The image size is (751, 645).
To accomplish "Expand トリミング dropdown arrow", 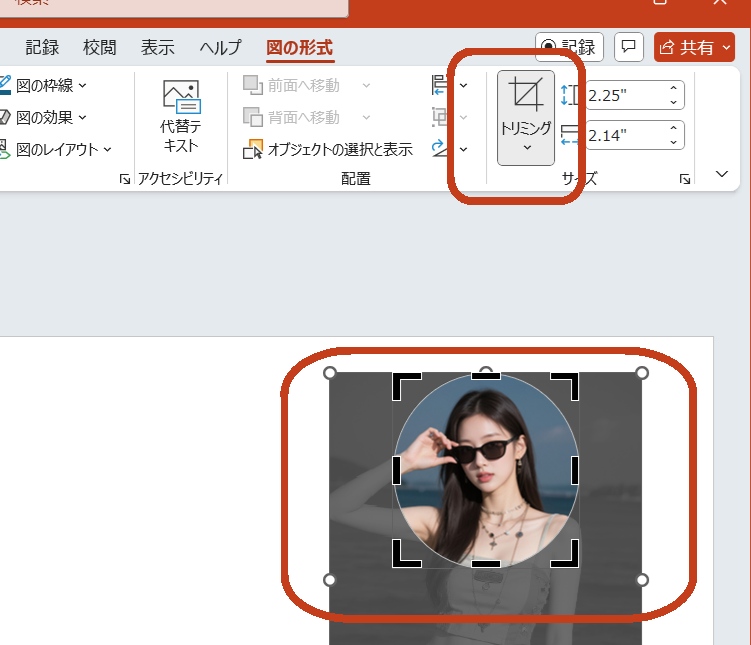I will point(527,148).
